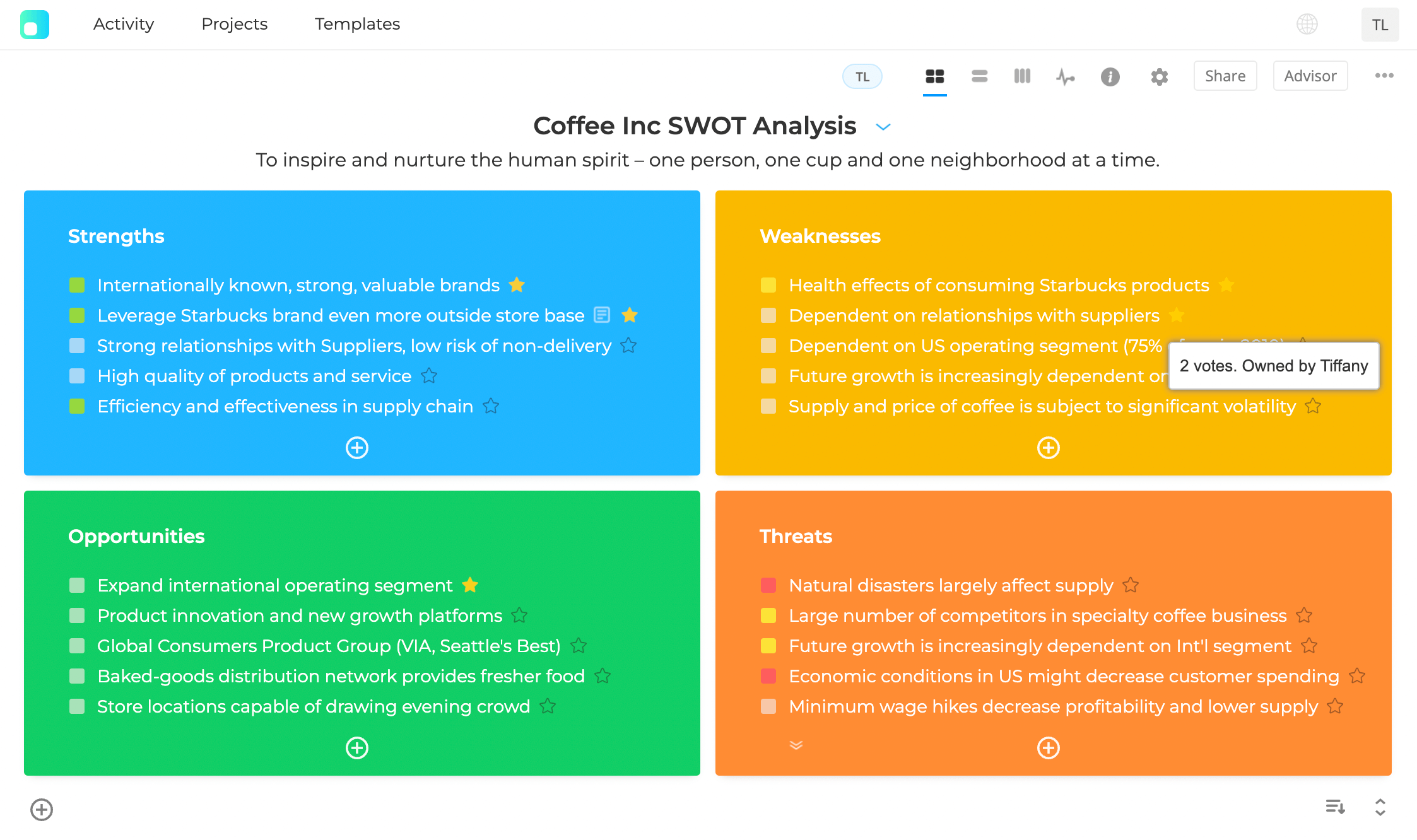
Task: Switch to grid board view icon
Action: click(x=934, y=76)
